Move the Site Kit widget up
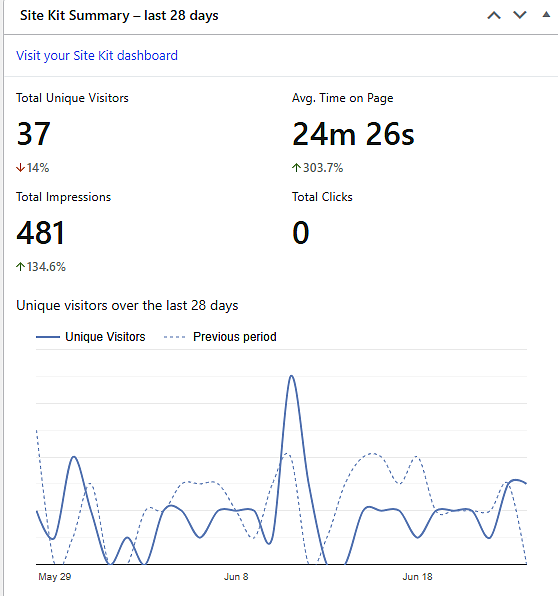The image size is (558, 596). 494,15
